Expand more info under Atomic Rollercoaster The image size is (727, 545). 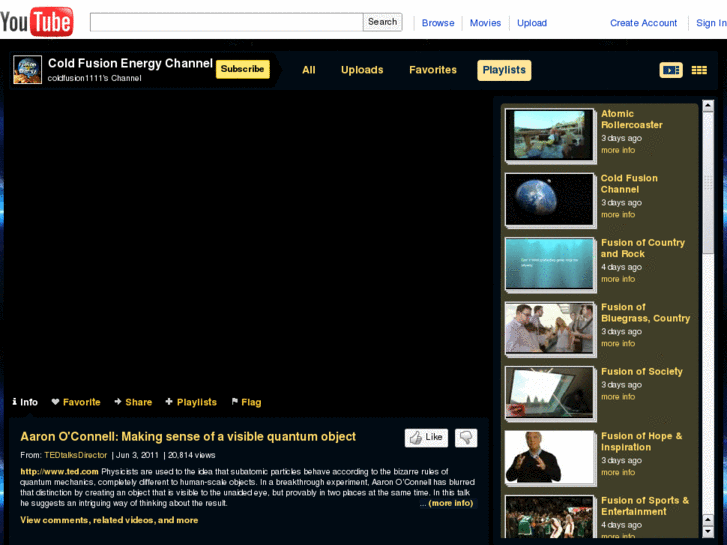618,150
